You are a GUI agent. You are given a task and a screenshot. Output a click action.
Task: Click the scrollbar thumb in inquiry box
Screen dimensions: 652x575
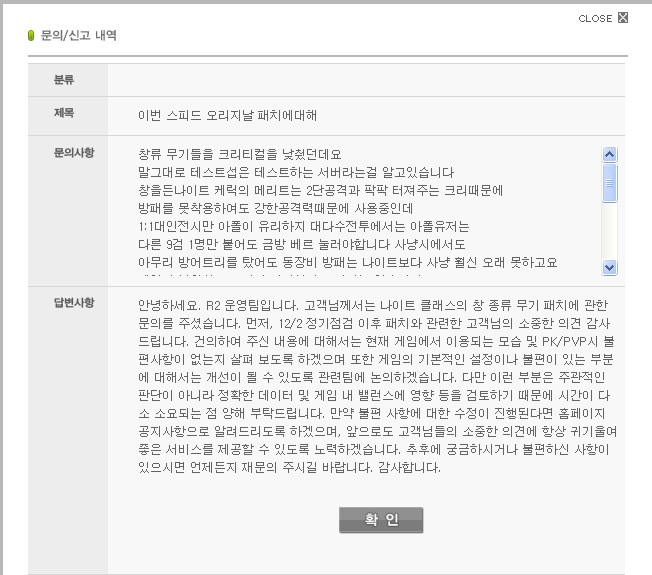[610, 182]
